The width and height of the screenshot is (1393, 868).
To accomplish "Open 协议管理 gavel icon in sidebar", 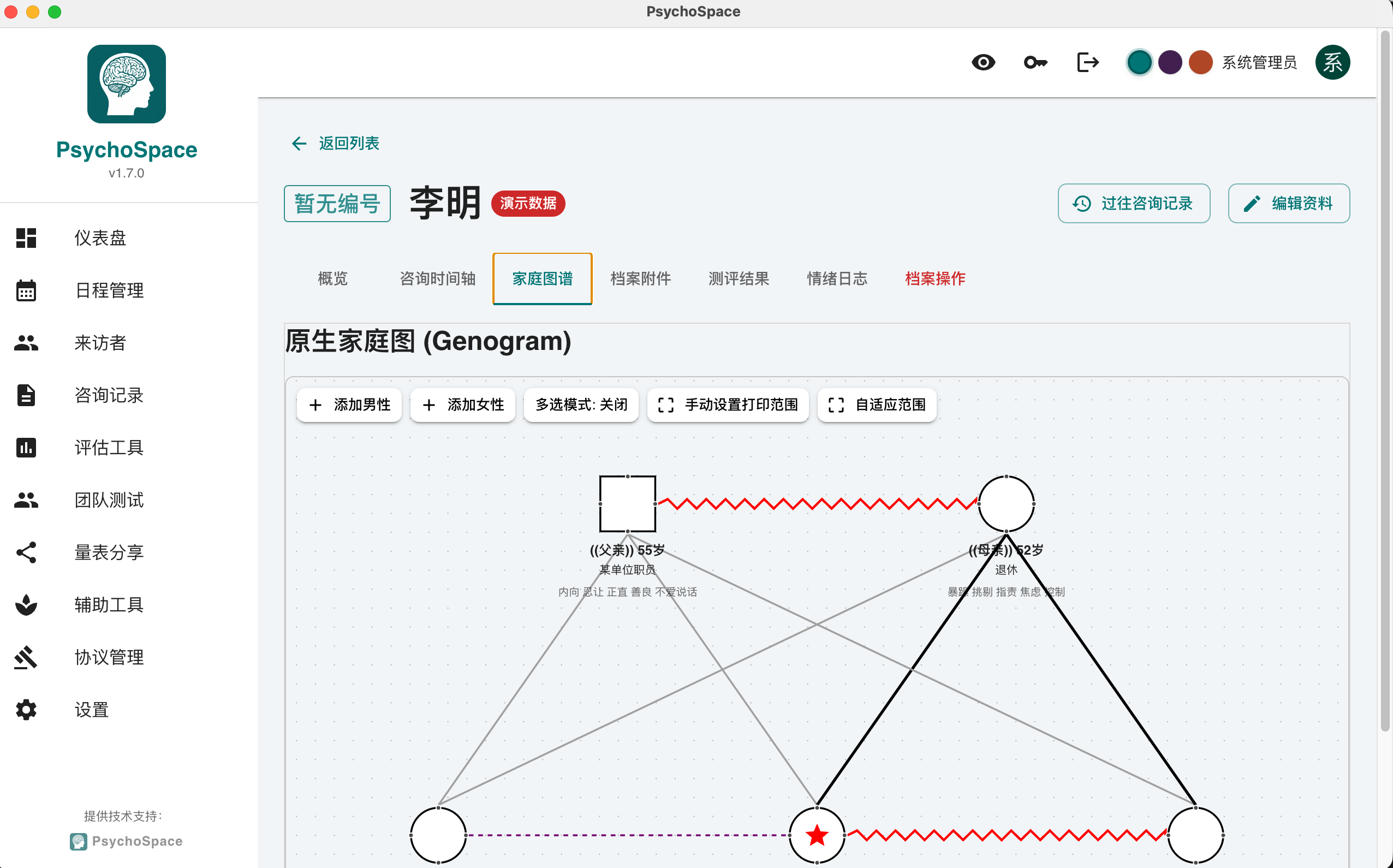I will pyautogui.click(x=26, y=657).
